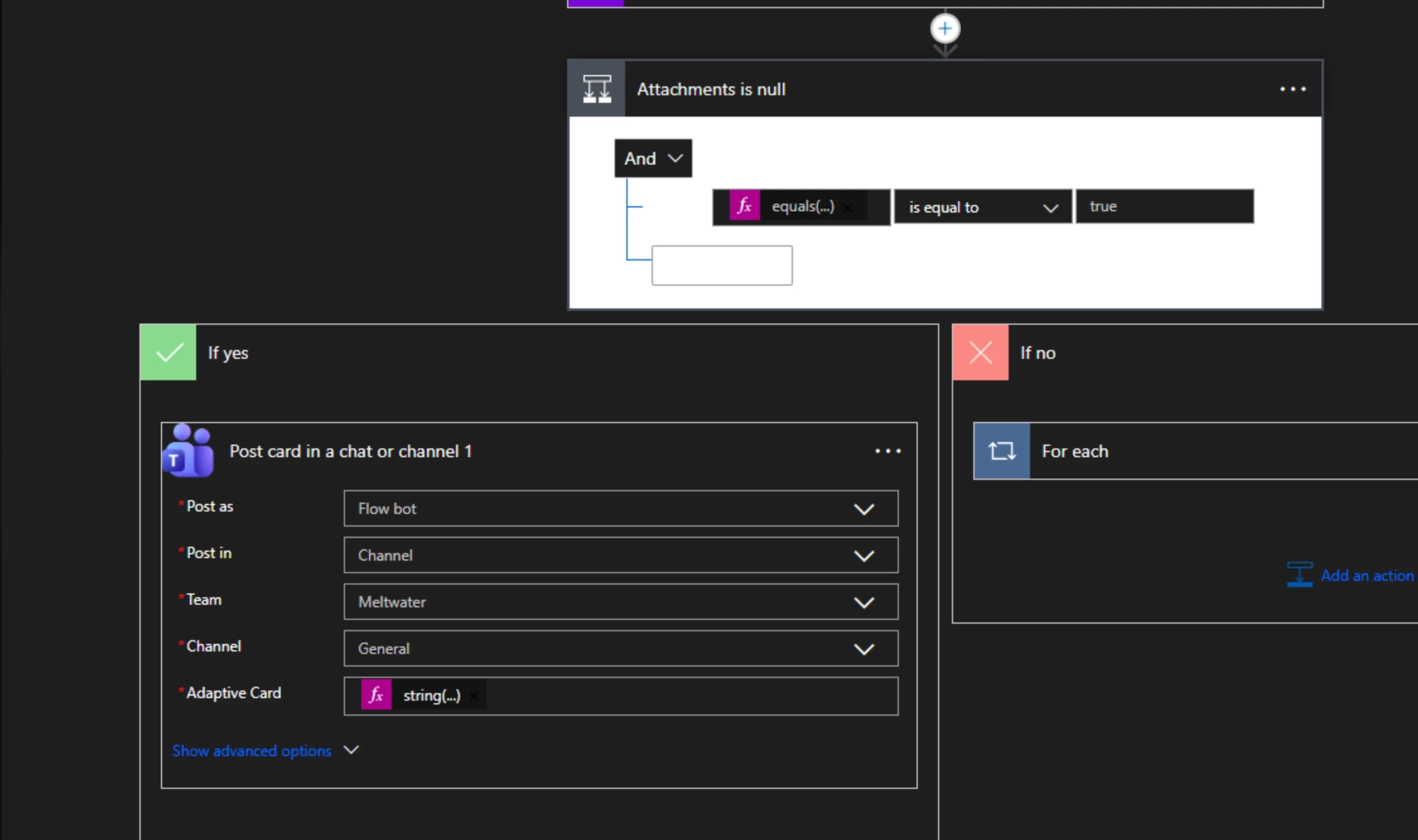
Task: Click the For each loop icon
Action: [1001, 451]
